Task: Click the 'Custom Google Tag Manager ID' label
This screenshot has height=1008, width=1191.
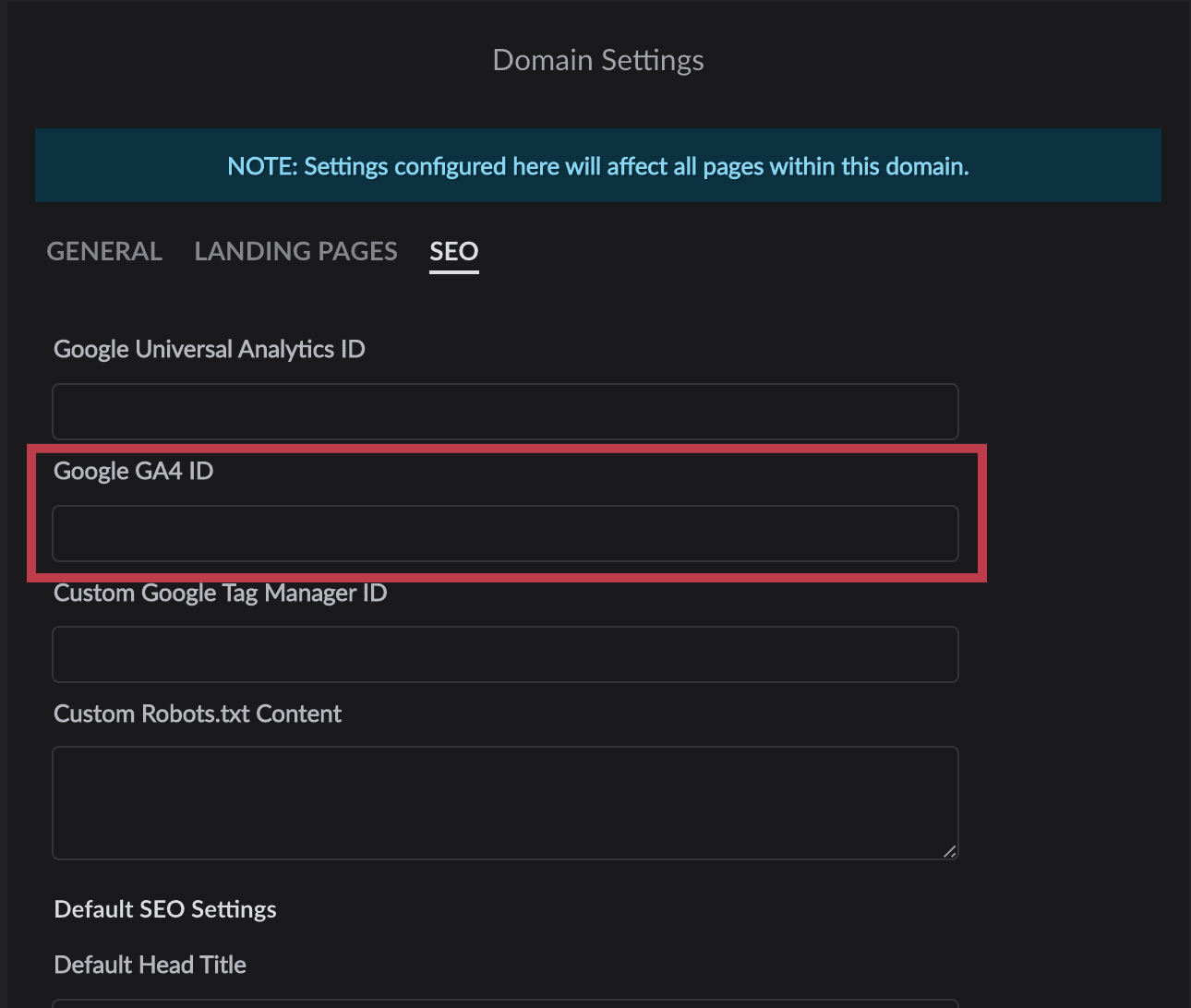Action: pos(221,593)
